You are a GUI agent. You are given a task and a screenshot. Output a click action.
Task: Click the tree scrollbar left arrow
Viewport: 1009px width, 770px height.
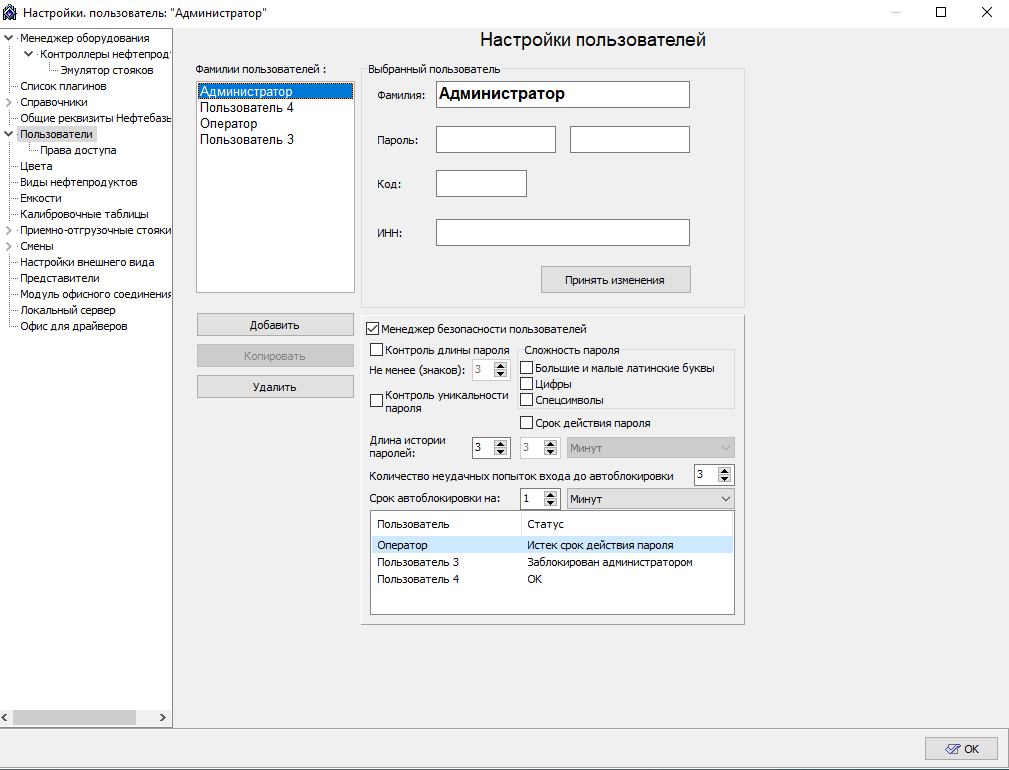5,717
